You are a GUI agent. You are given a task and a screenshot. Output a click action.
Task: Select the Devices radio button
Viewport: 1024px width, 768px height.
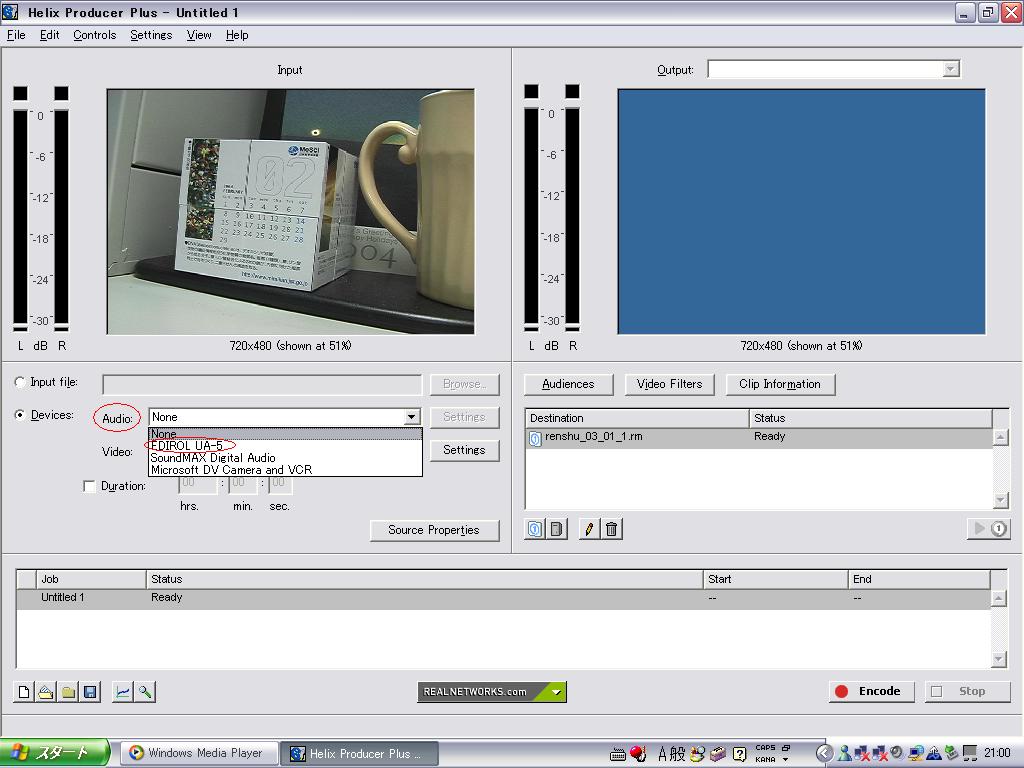click(x=20, y=415)
